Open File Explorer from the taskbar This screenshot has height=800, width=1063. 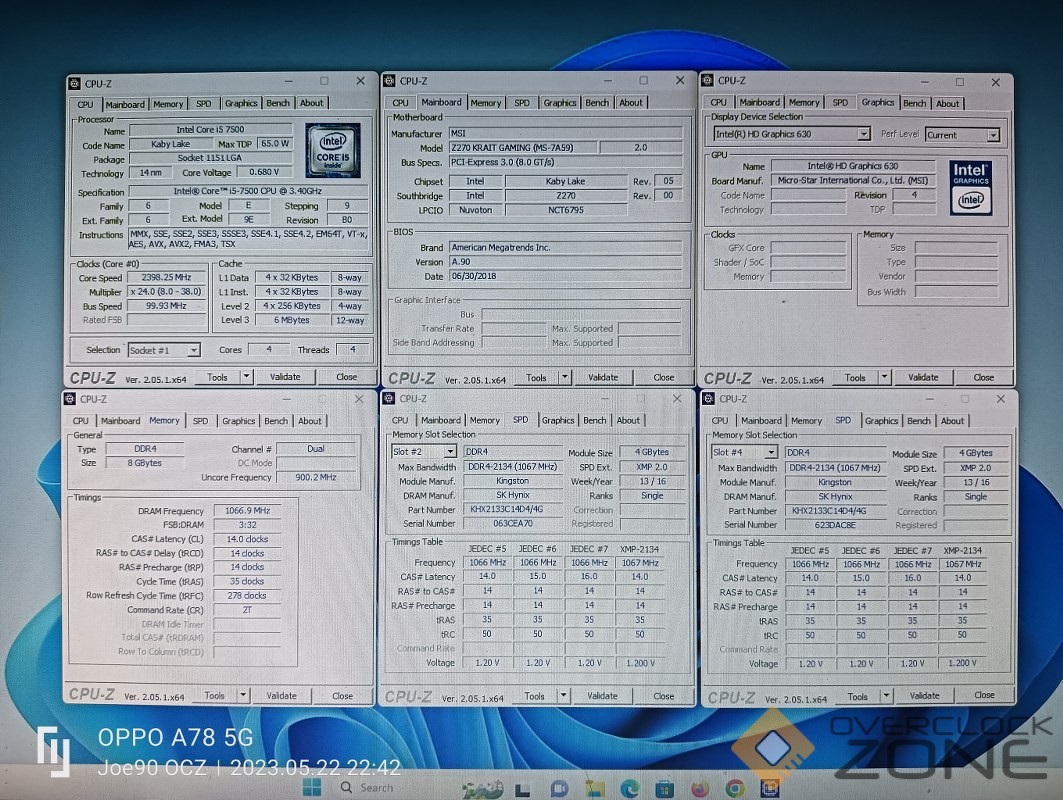(595, 788)
